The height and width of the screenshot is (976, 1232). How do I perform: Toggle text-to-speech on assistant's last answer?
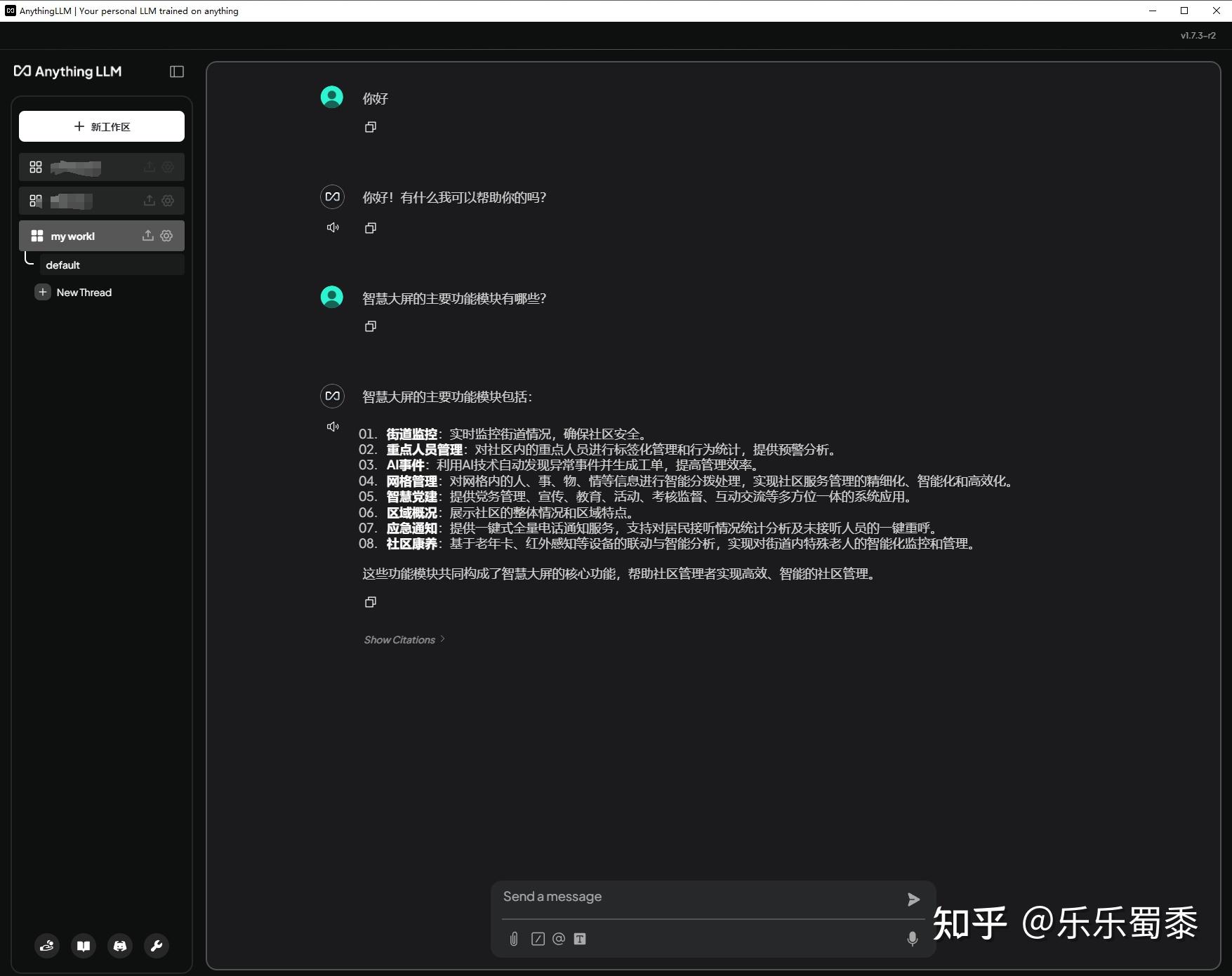(332, 426)
